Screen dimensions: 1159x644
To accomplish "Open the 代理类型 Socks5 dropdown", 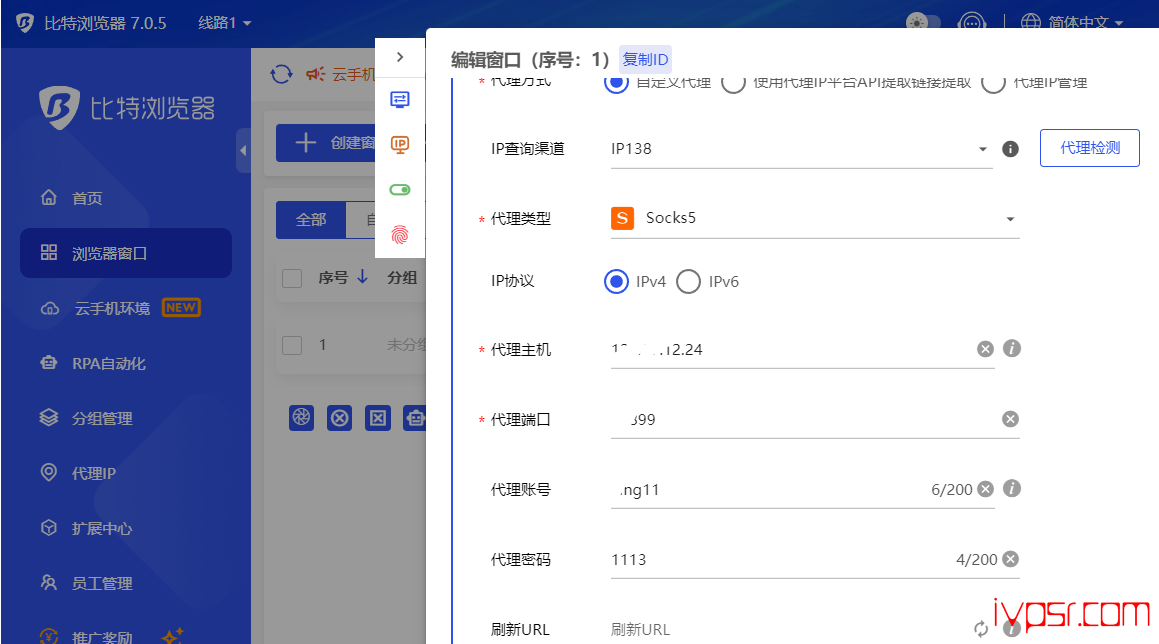I will tap(815, 218).
